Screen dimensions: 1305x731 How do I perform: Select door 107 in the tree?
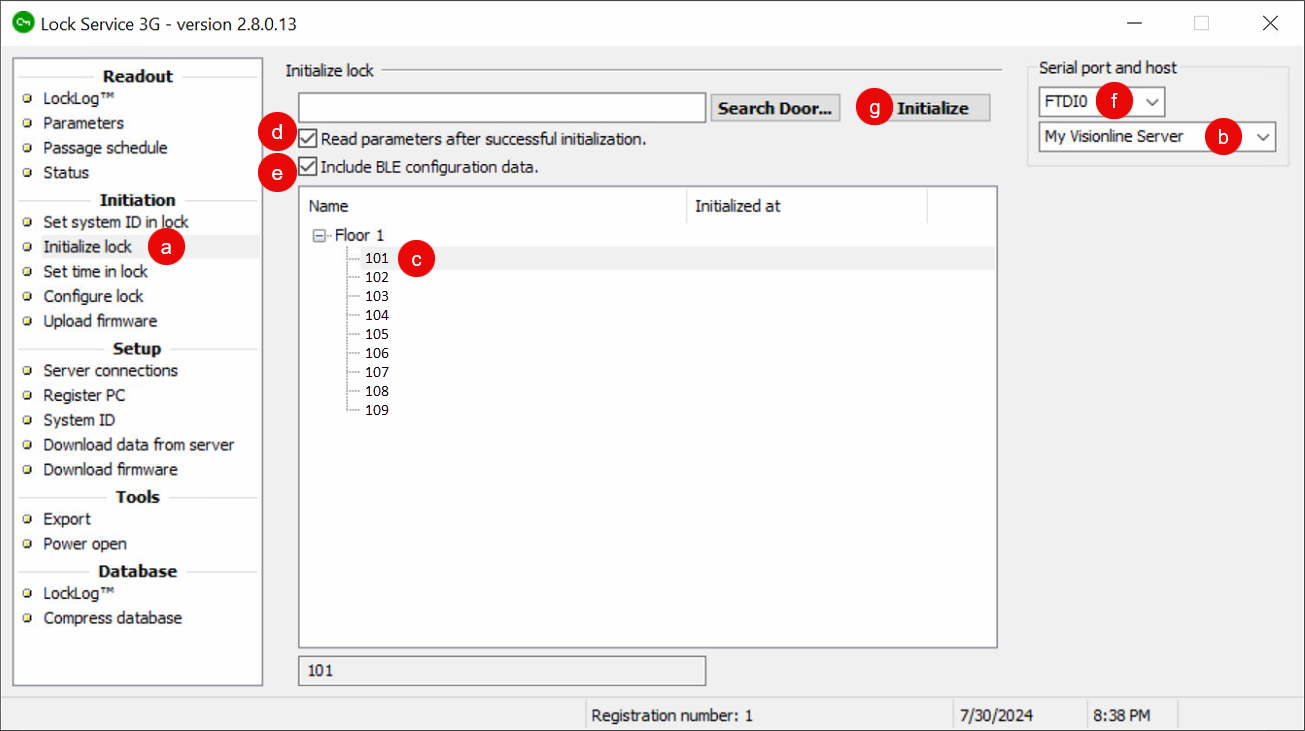click(377, 372)
